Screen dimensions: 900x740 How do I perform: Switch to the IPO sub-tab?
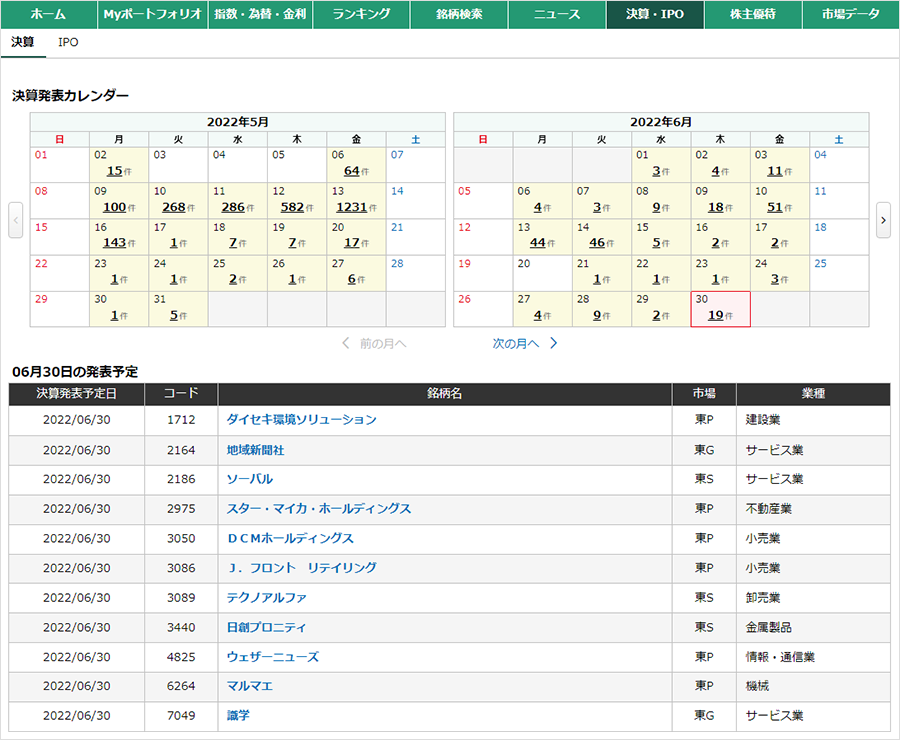(68, 43)
